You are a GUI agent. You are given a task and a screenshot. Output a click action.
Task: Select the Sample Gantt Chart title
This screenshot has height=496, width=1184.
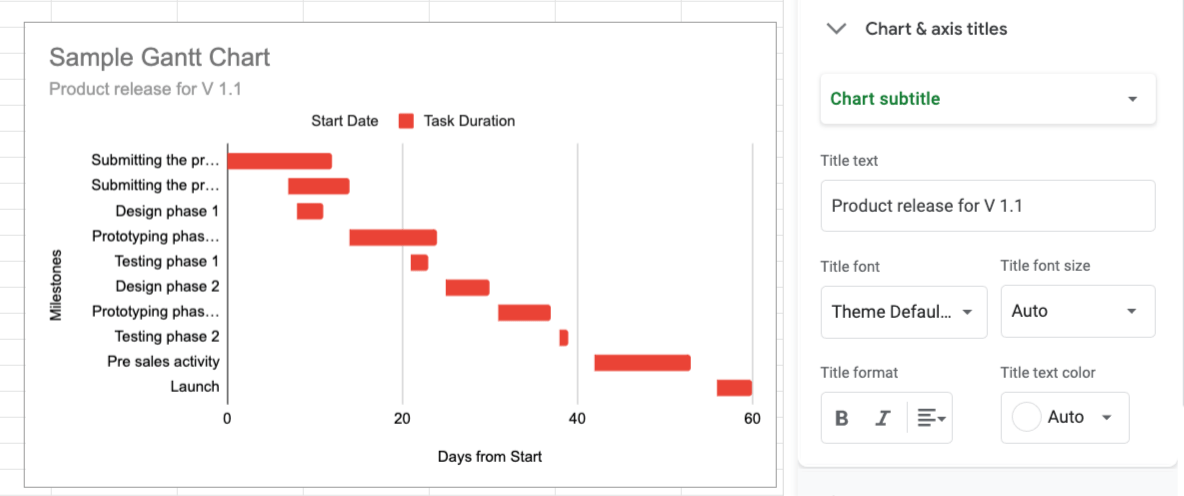click(160, 57)
